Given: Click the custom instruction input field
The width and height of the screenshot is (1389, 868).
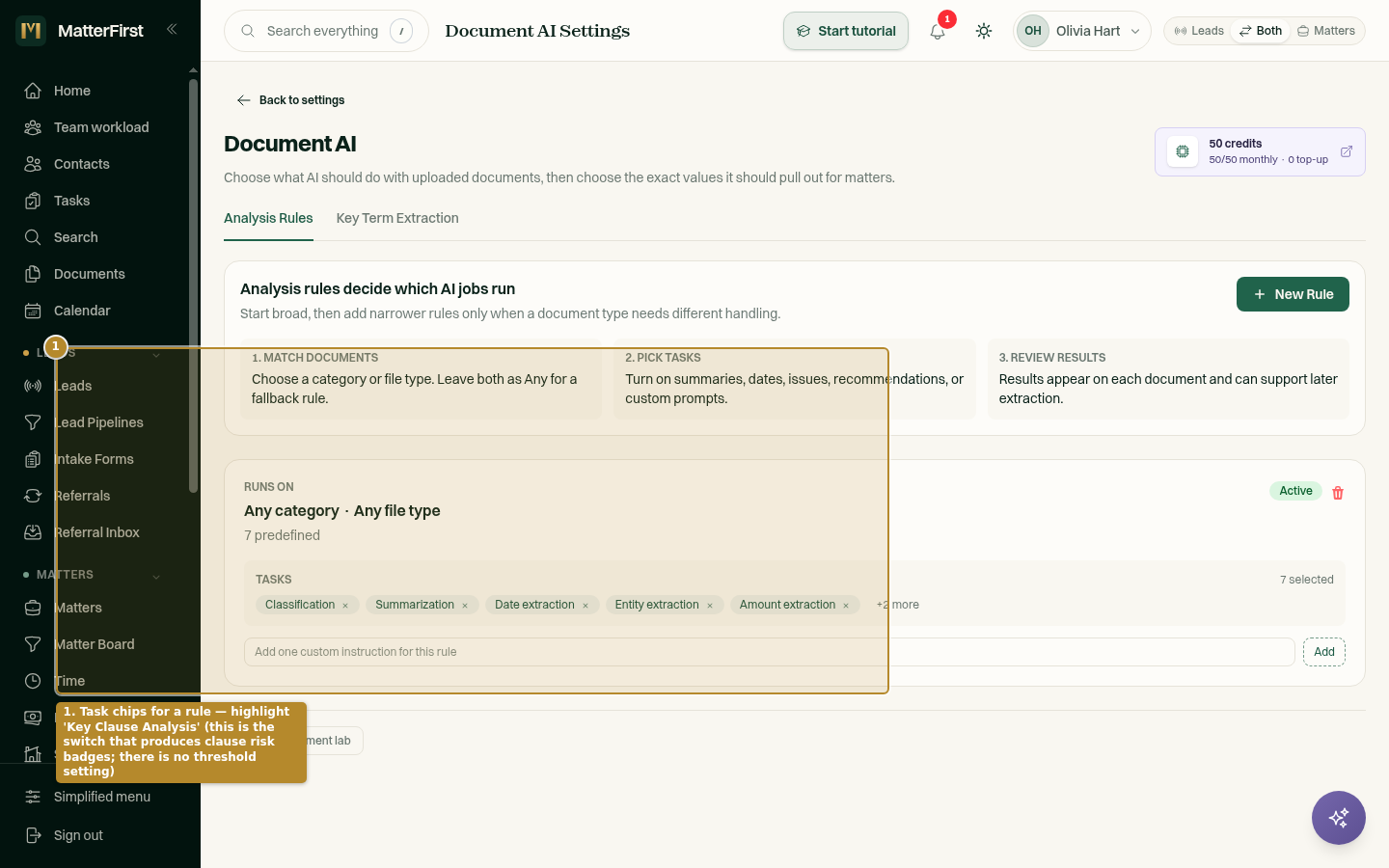Looking at the screenshot, I should click(769, 652).
